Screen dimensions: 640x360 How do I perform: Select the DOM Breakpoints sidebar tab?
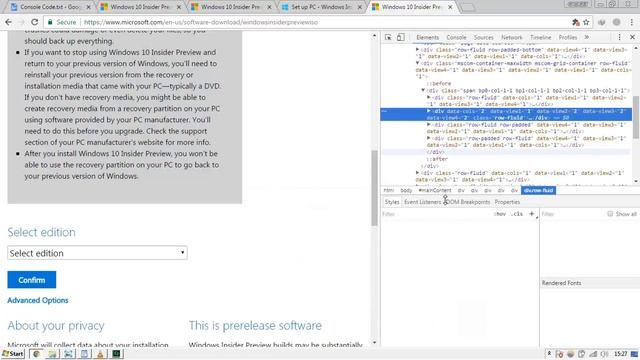pyautogui.click(x=468, y=202)
